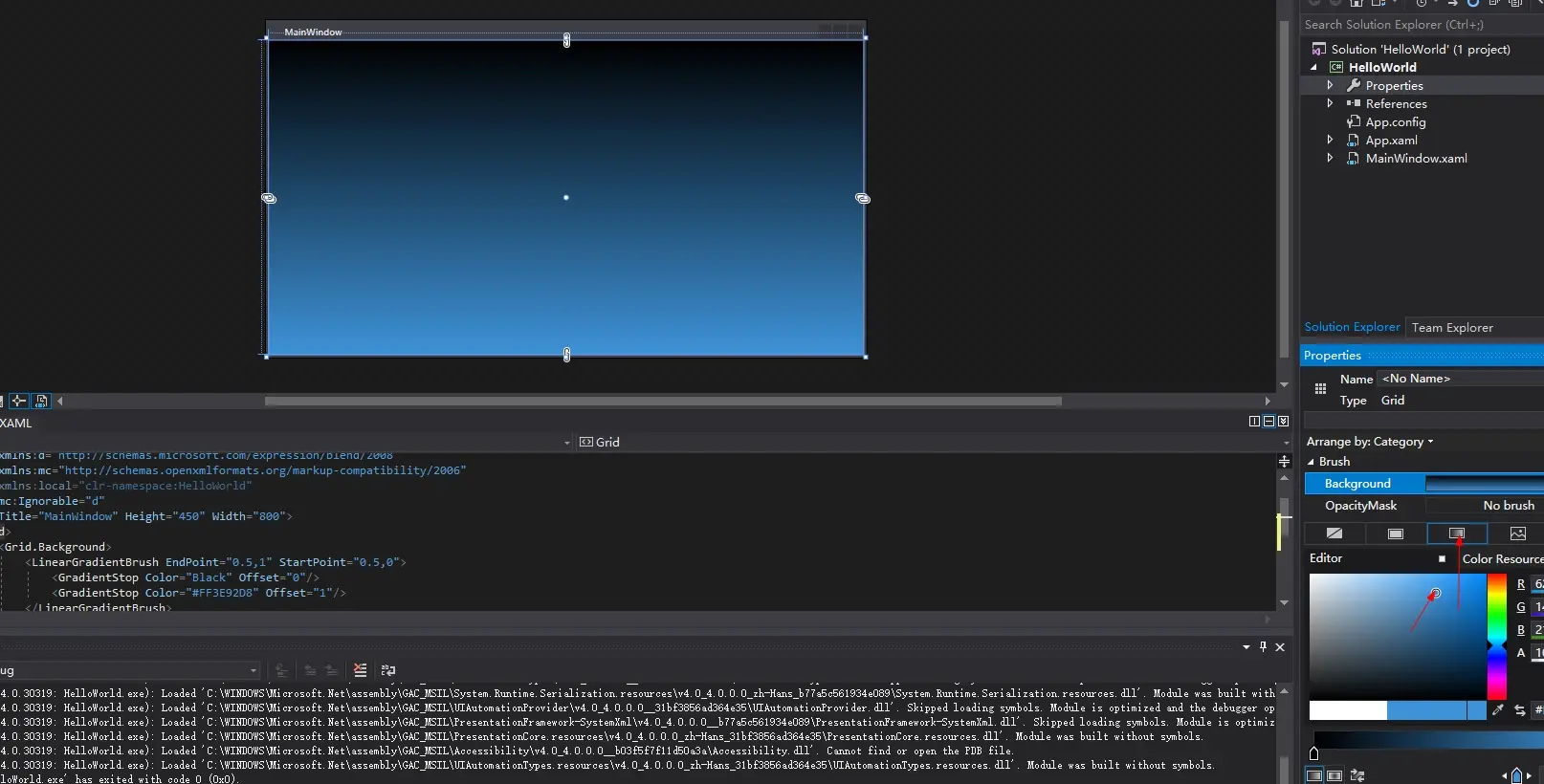Select the Linear gradient type icon

coord(1314,775)
